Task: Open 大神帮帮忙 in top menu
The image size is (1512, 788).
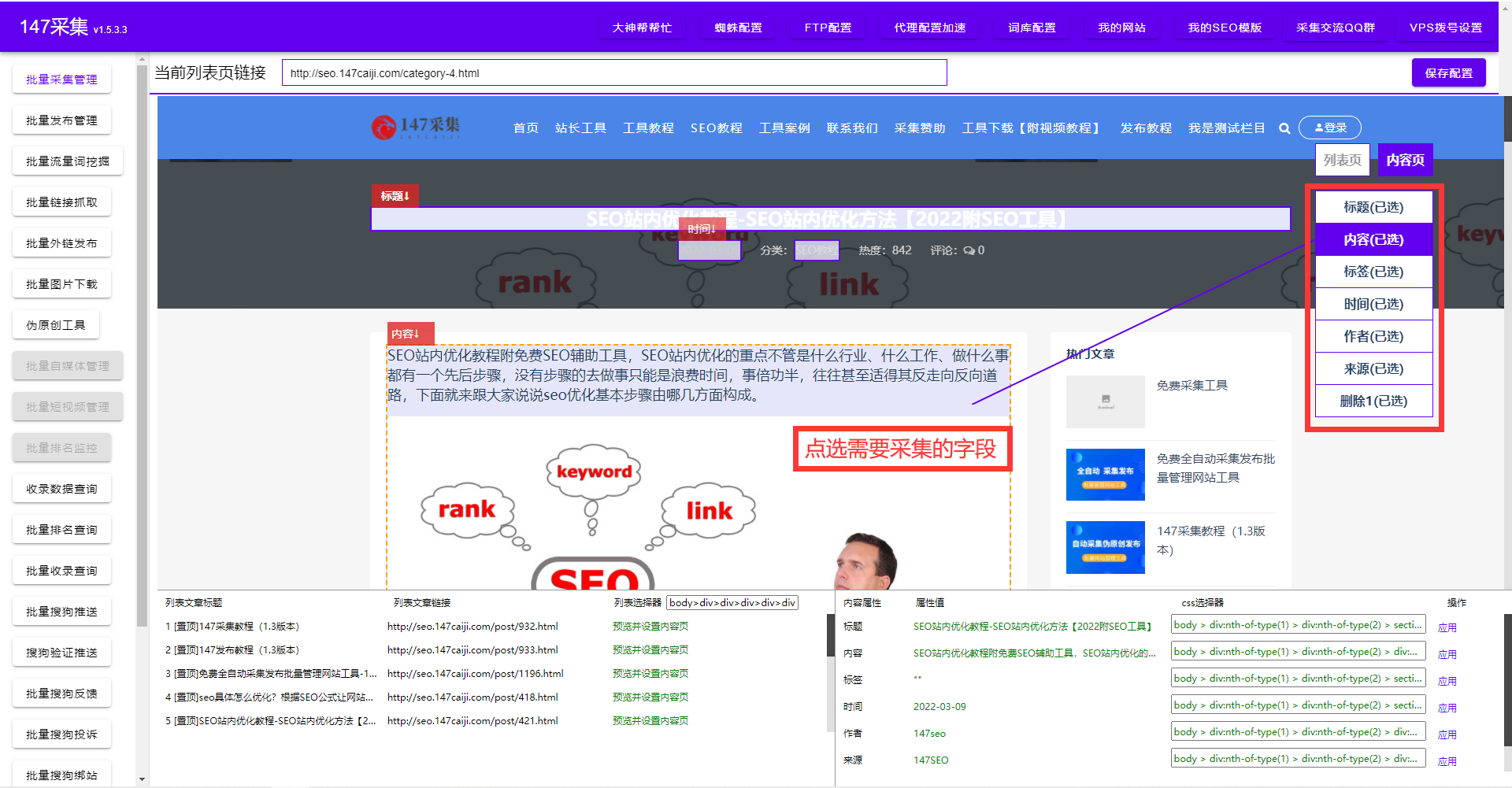Action: pos(642,28)
